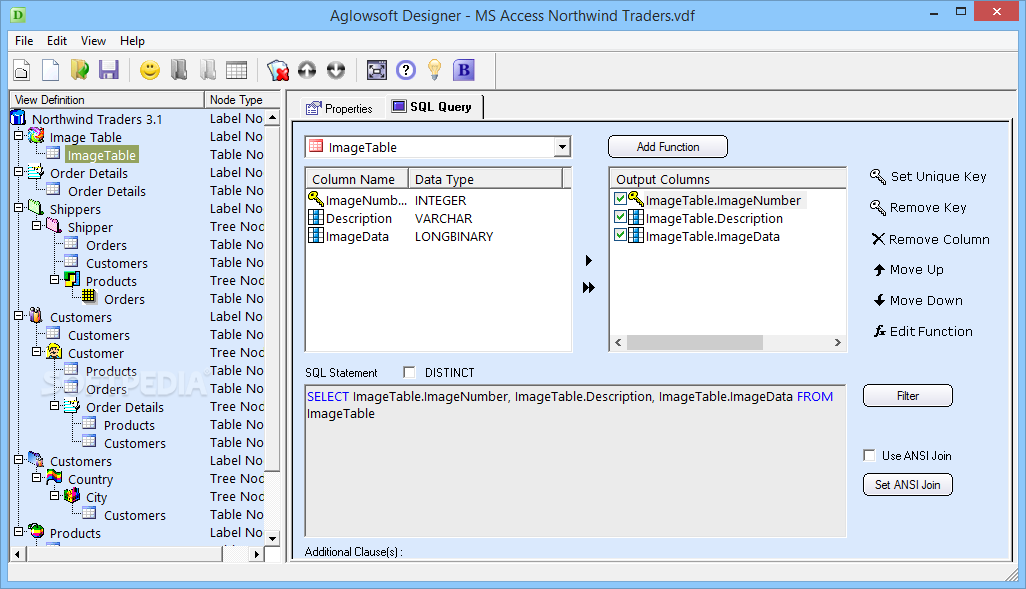Viewport: 1026px width, 589px height.
Task: Click the purple B toolbar icon
Action: [x=464, y=70]
